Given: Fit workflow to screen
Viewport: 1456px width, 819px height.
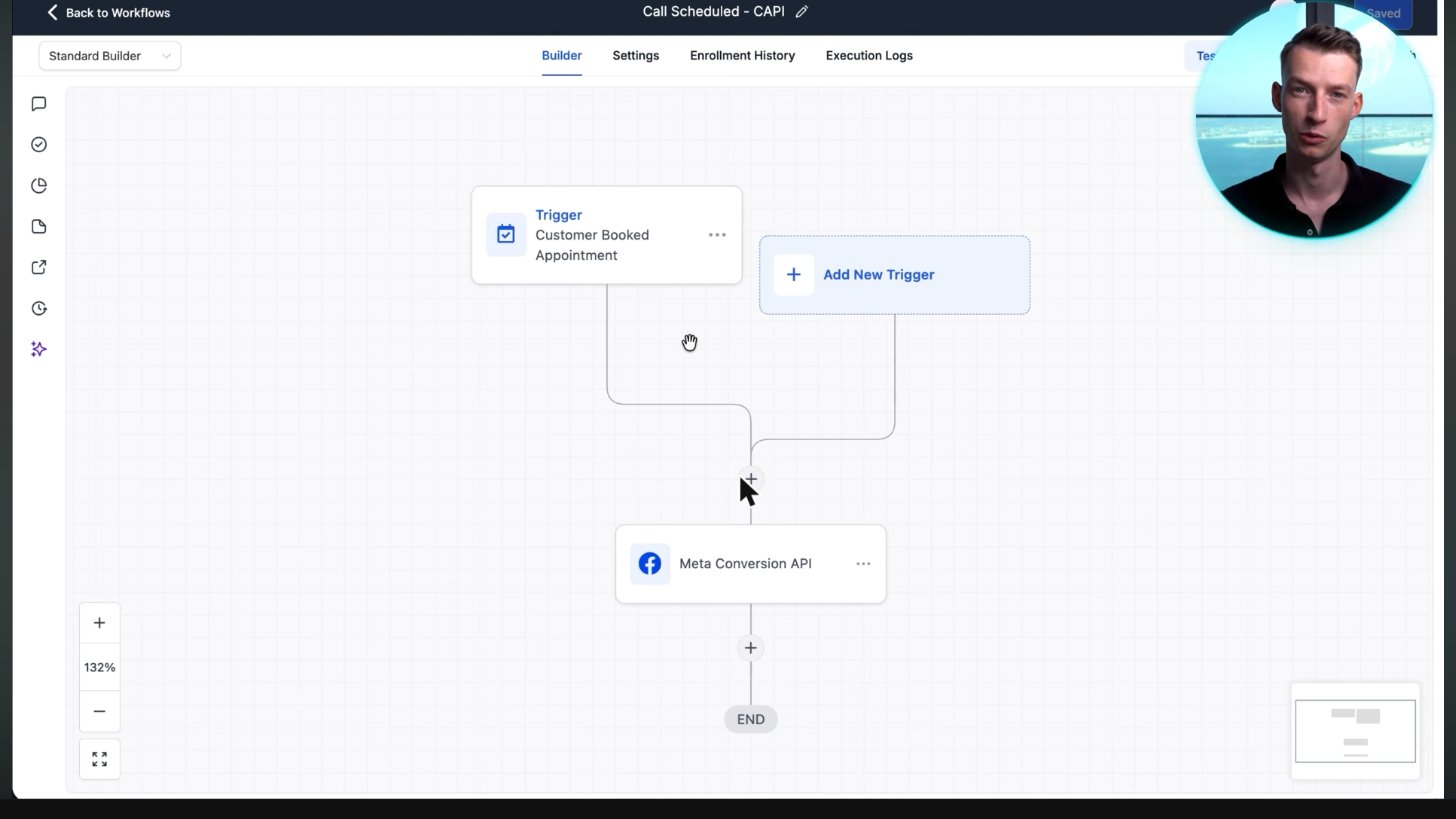Looking at the screenshot, I should [99, 760].
